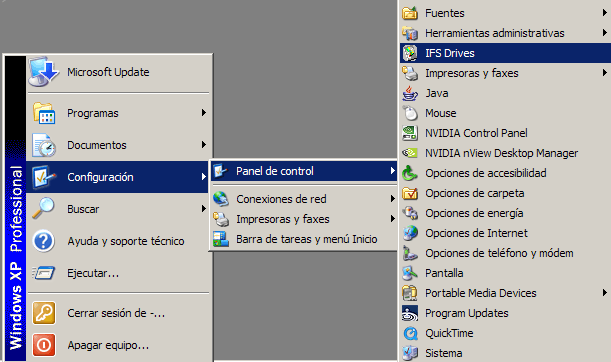Viewport: 611px width, 362px height.
Task: Click the NVIDIA Control Panel icon
Action: 410,133
